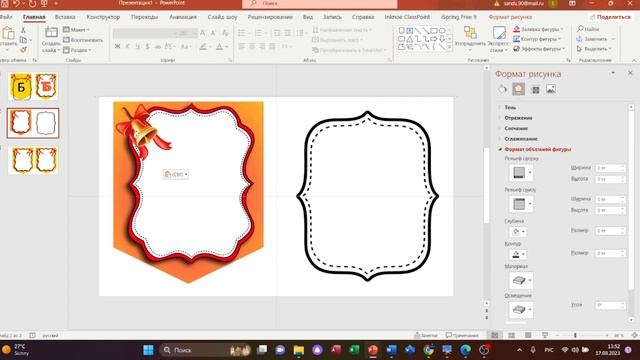Open Fill & Line tab in format pane
Viewport: 640px width, 360px height.
(502, 89)
